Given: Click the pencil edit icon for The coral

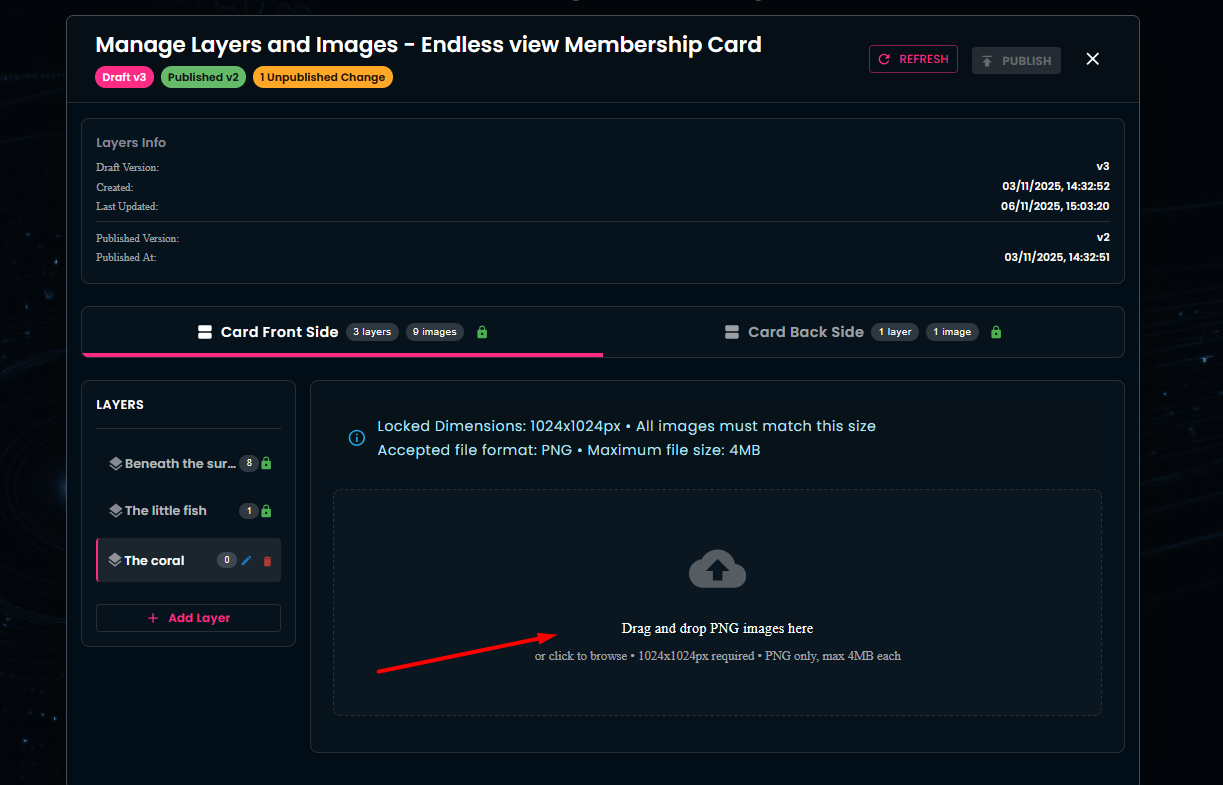Looking at the screenshot, I should pyautogui.click(x=247, y=561).
